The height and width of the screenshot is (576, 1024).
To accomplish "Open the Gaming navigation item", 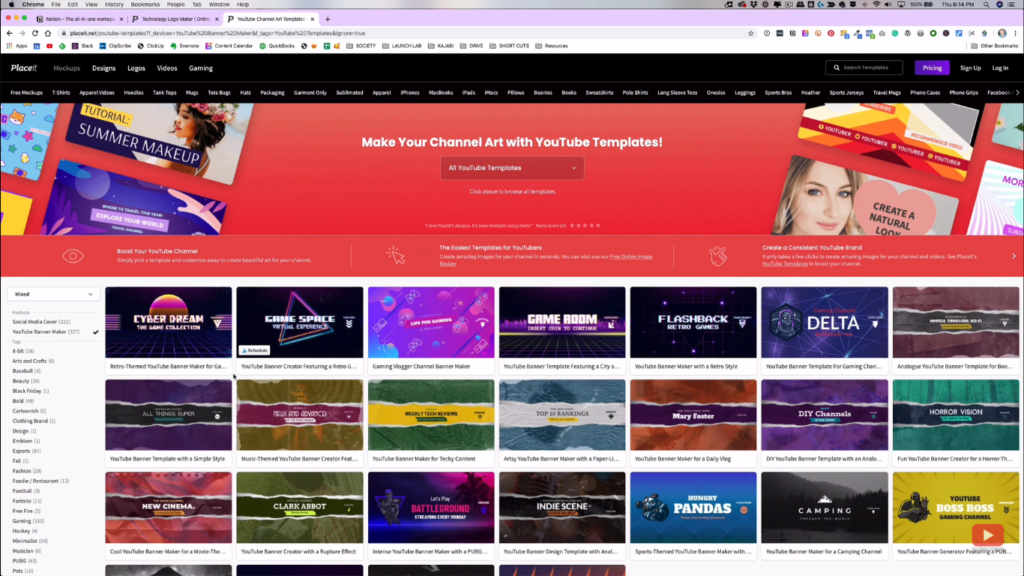I will tap(200, 68).
